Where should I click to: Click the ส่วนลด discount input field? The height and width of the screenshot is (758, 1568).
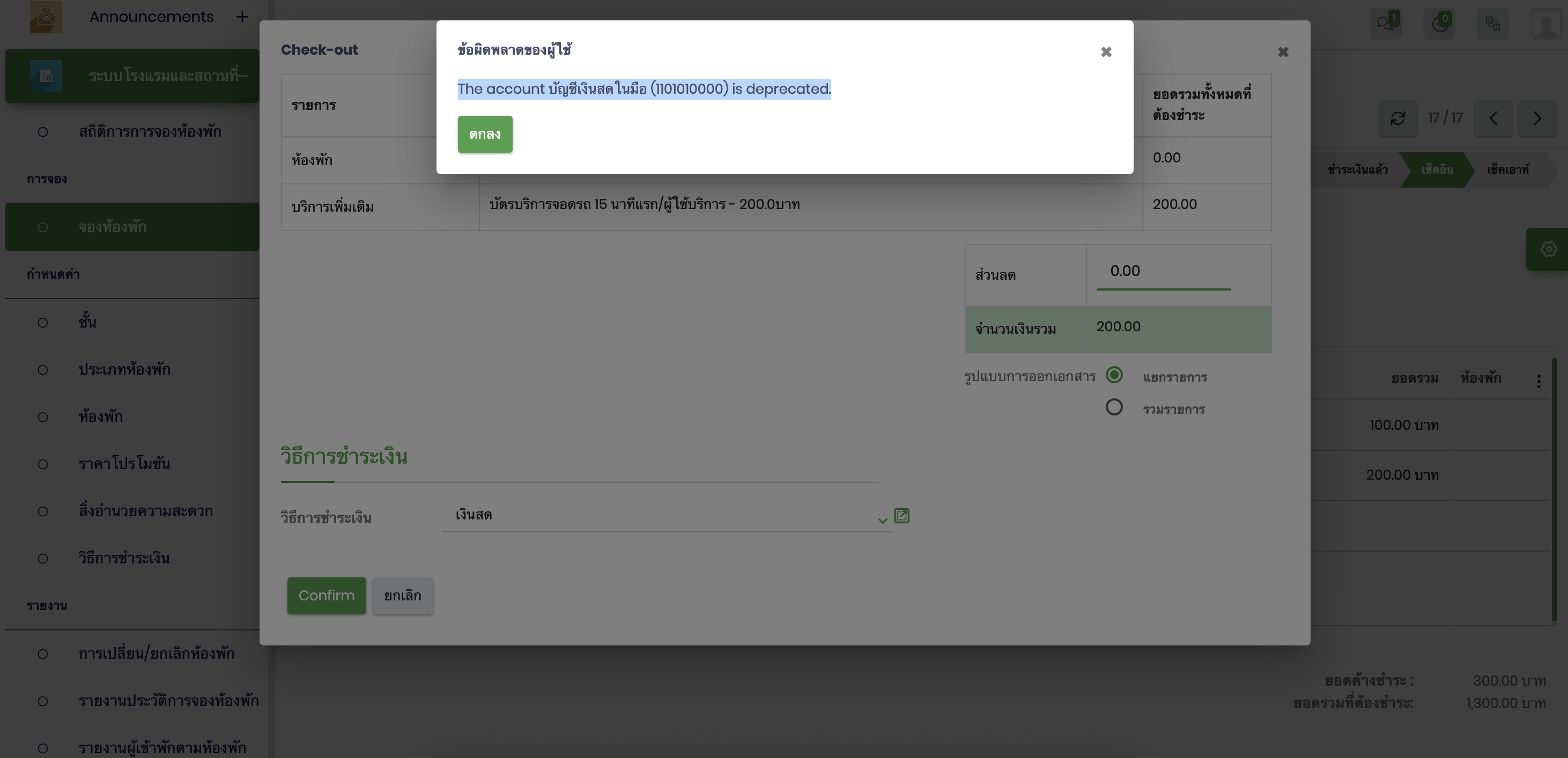(x=1163, y=271)
